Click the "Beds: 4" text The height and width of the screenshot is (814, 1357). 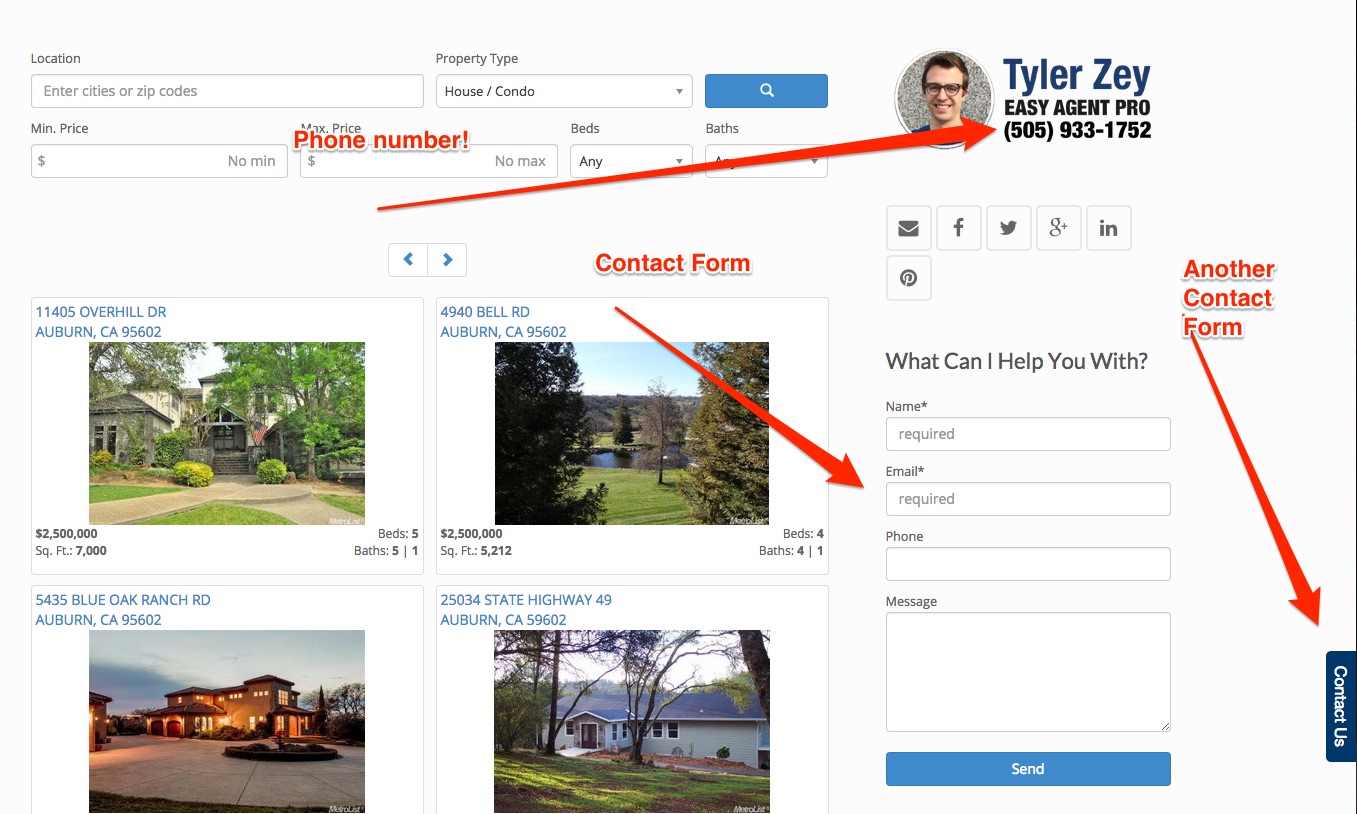(803, 534)
